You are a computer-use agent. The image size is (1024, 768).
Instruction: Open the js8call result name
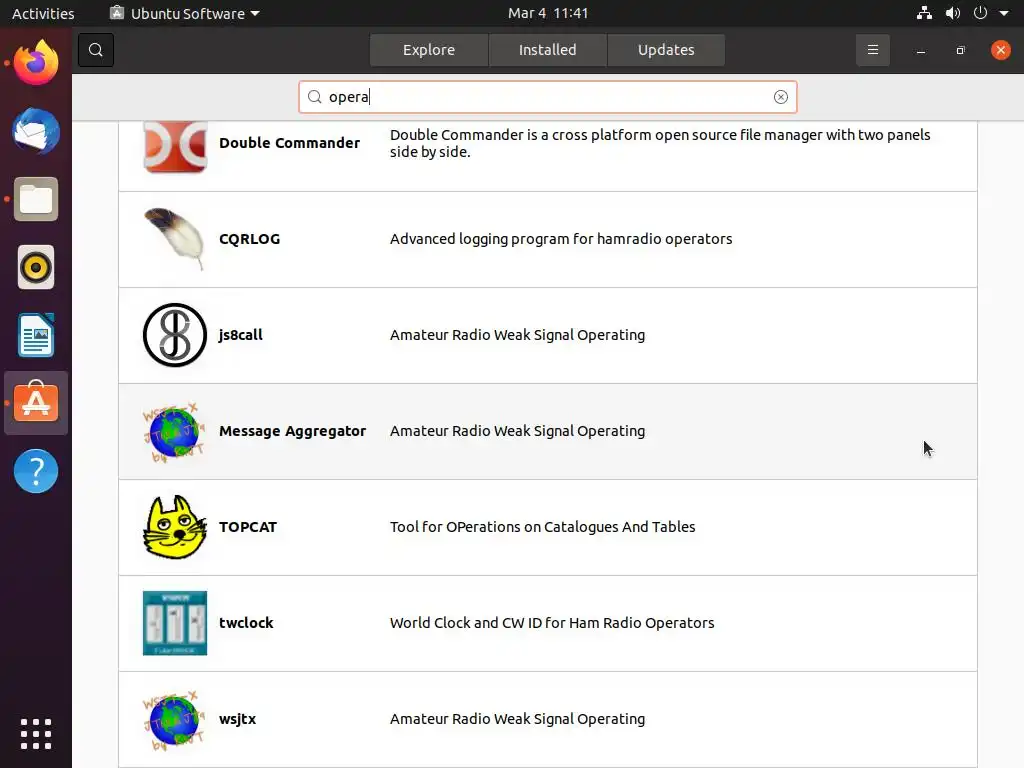tap(240, 335)
